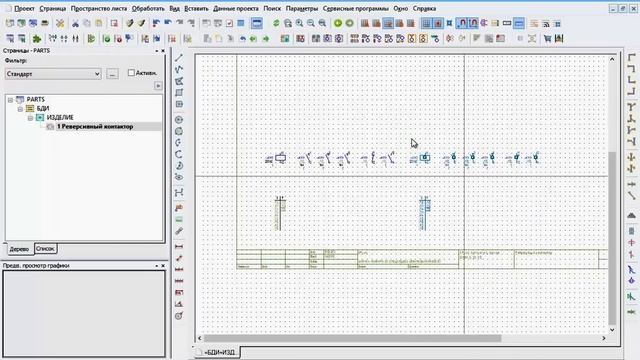Screen dimensions: 640x360
Task: Open the Данные проекта menu
Action: [236, 8]
